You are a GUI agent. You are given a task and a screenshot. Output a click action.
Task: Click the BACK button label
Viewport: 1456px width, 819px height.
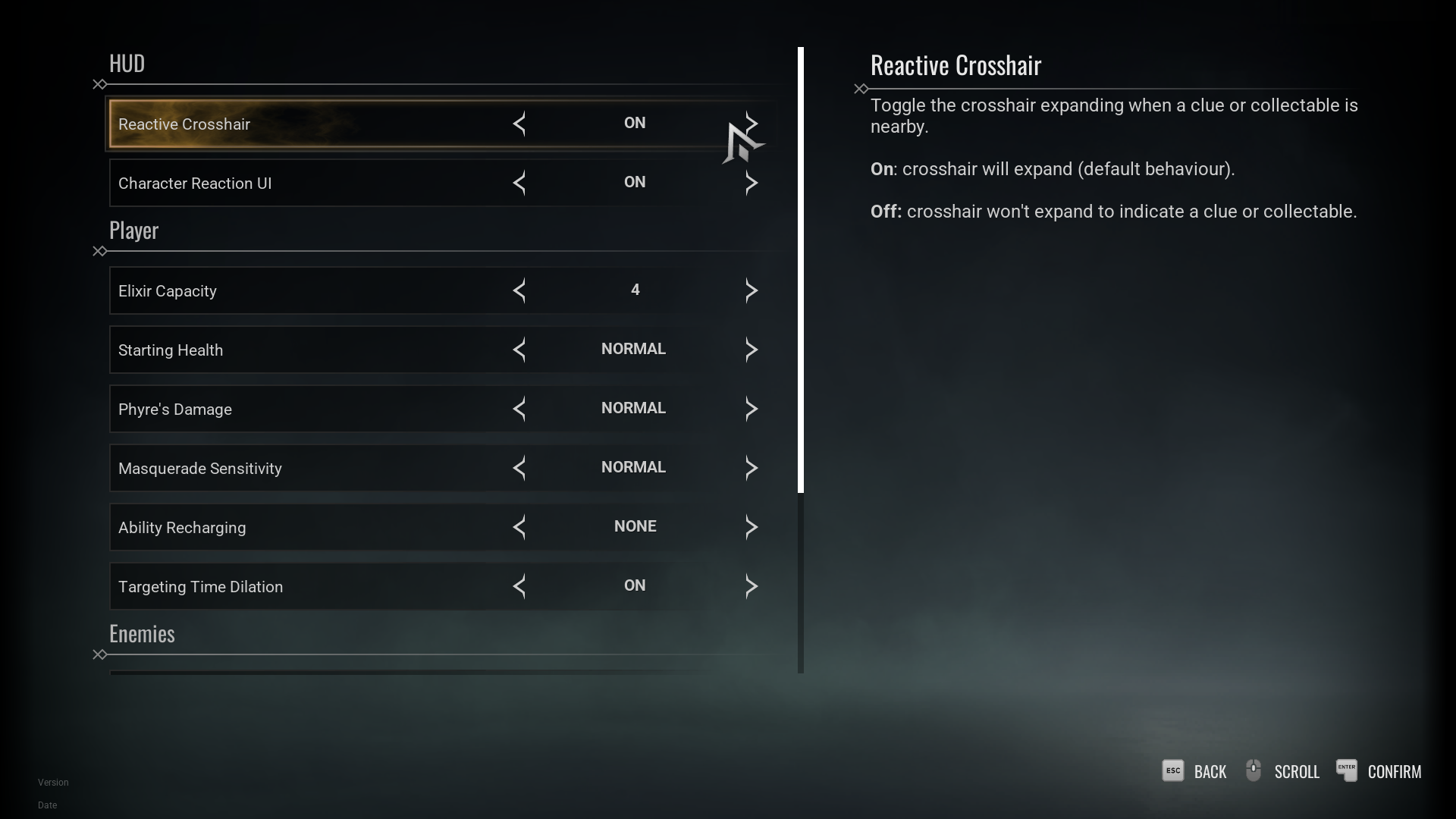(x=1210, y=772)
